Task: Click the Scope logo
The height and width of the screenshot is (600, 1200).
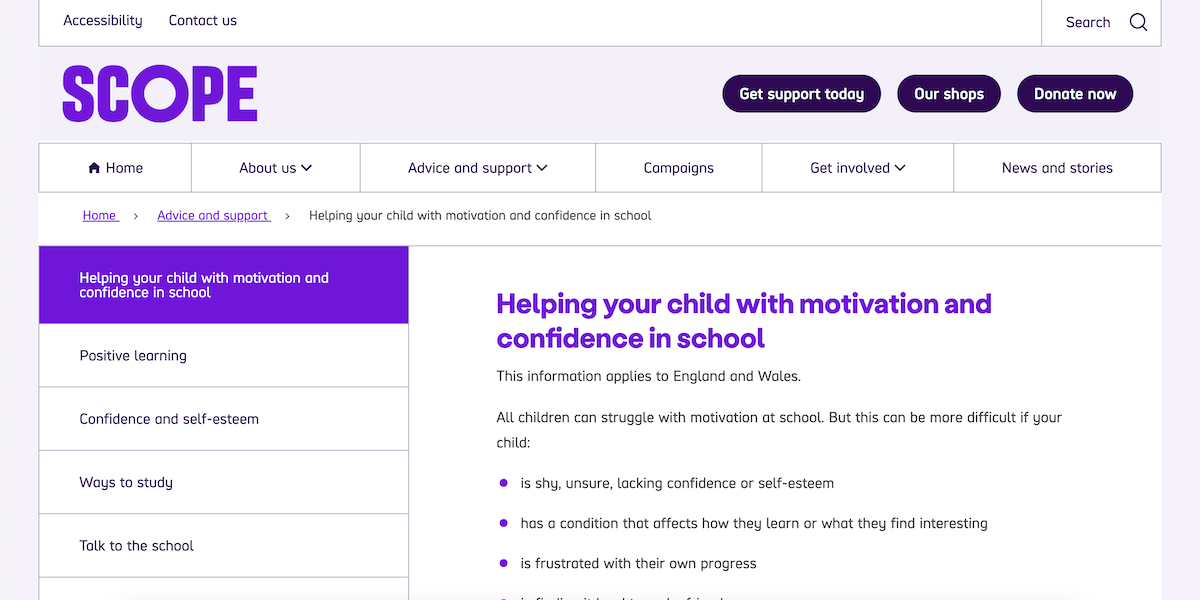Action: pyautogui.click(x=160, y=94)
